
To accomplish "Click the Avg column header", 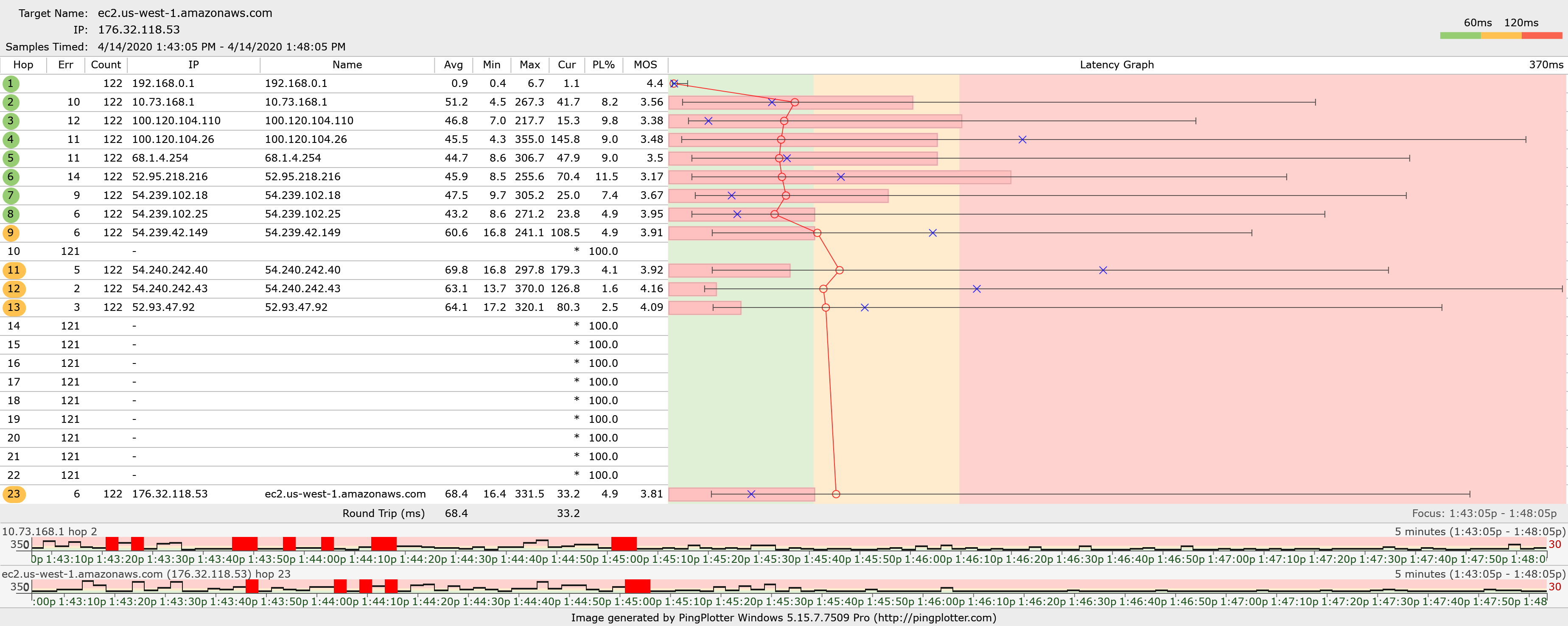I will (x=454, y=65).
